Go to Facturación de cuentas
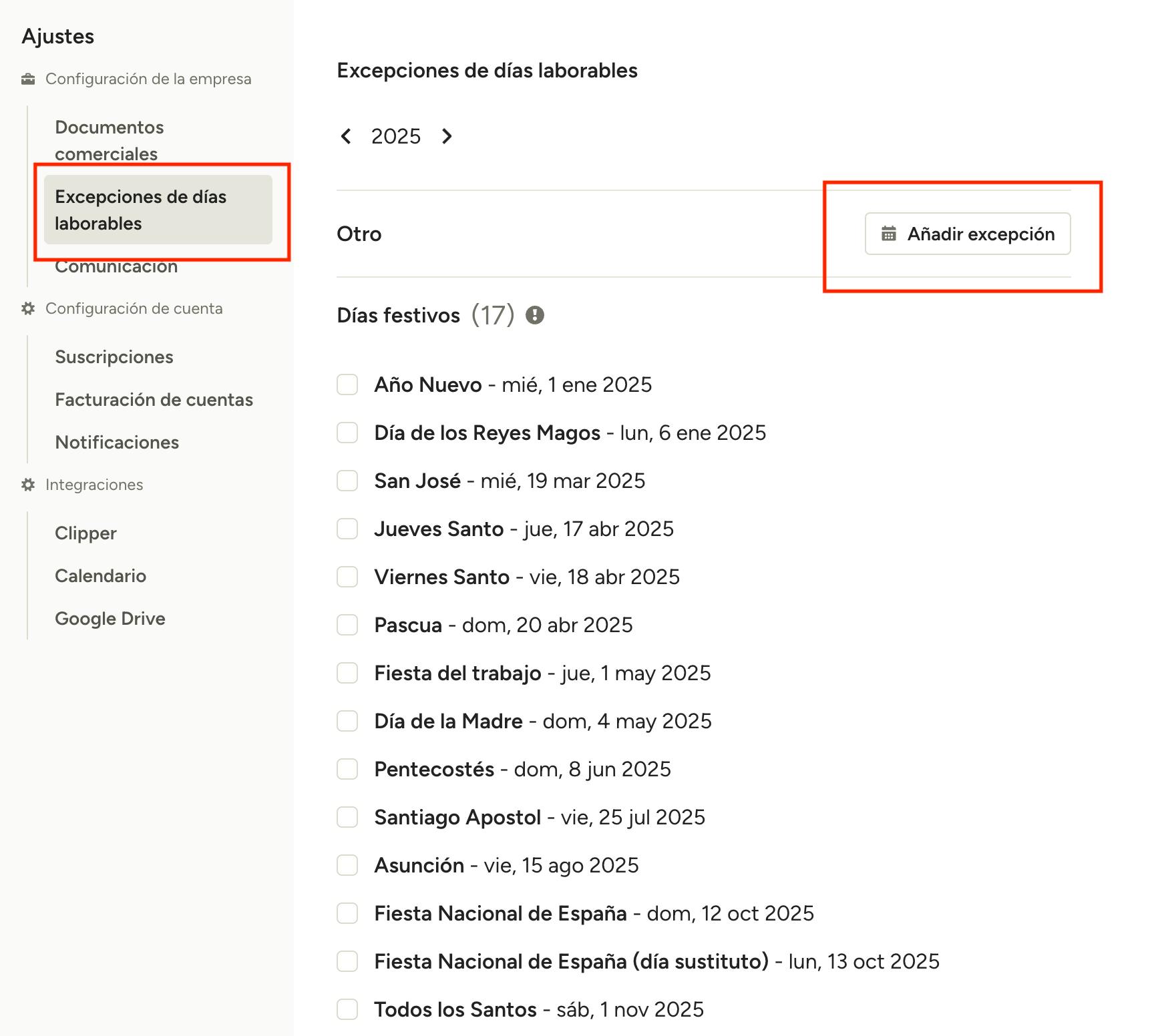 click(x=154, y=400)
